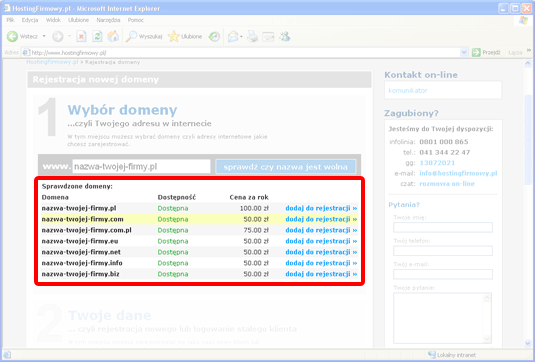Viewport: 535px width, 362px height.
Task: Add nazwa-twojej-firmy.net to registration
Action: (x=321, y=252)
